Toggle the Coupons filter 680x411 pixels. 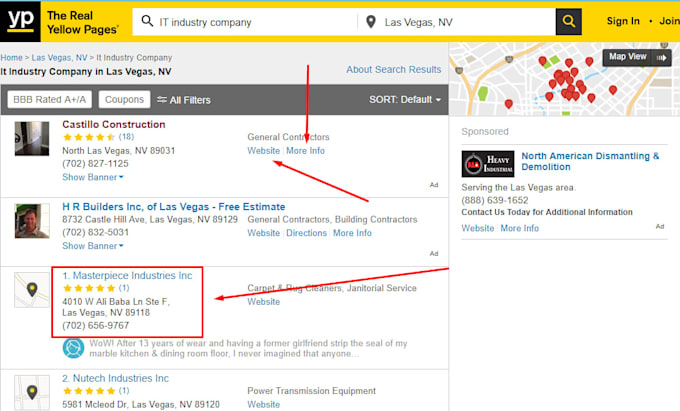pos(124,99)
